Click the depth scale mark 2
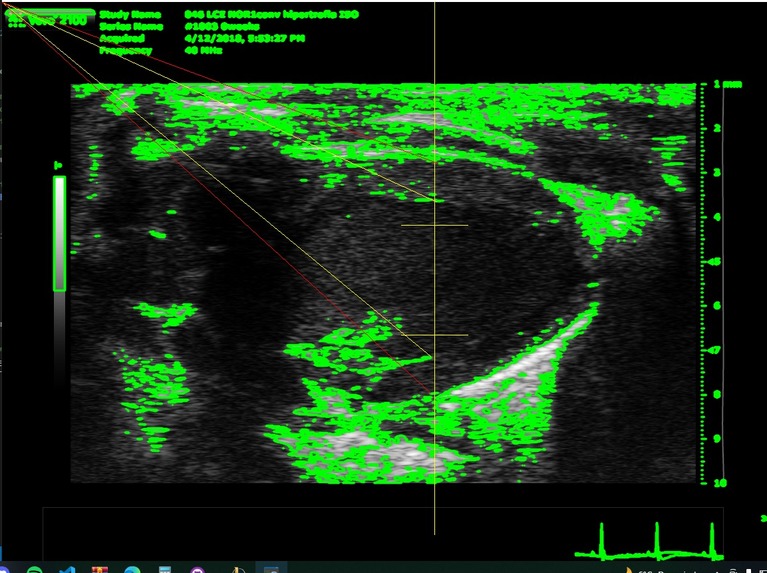 pos(717,128)
